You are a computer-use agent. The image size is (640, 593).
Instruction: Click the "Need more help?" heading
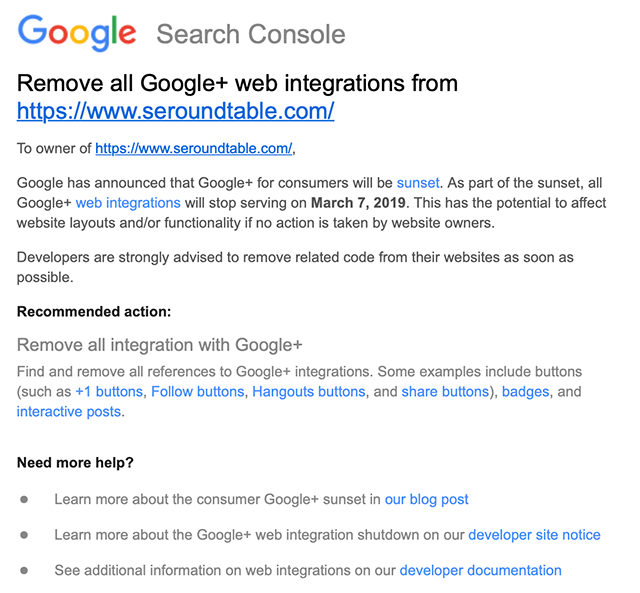75,463
